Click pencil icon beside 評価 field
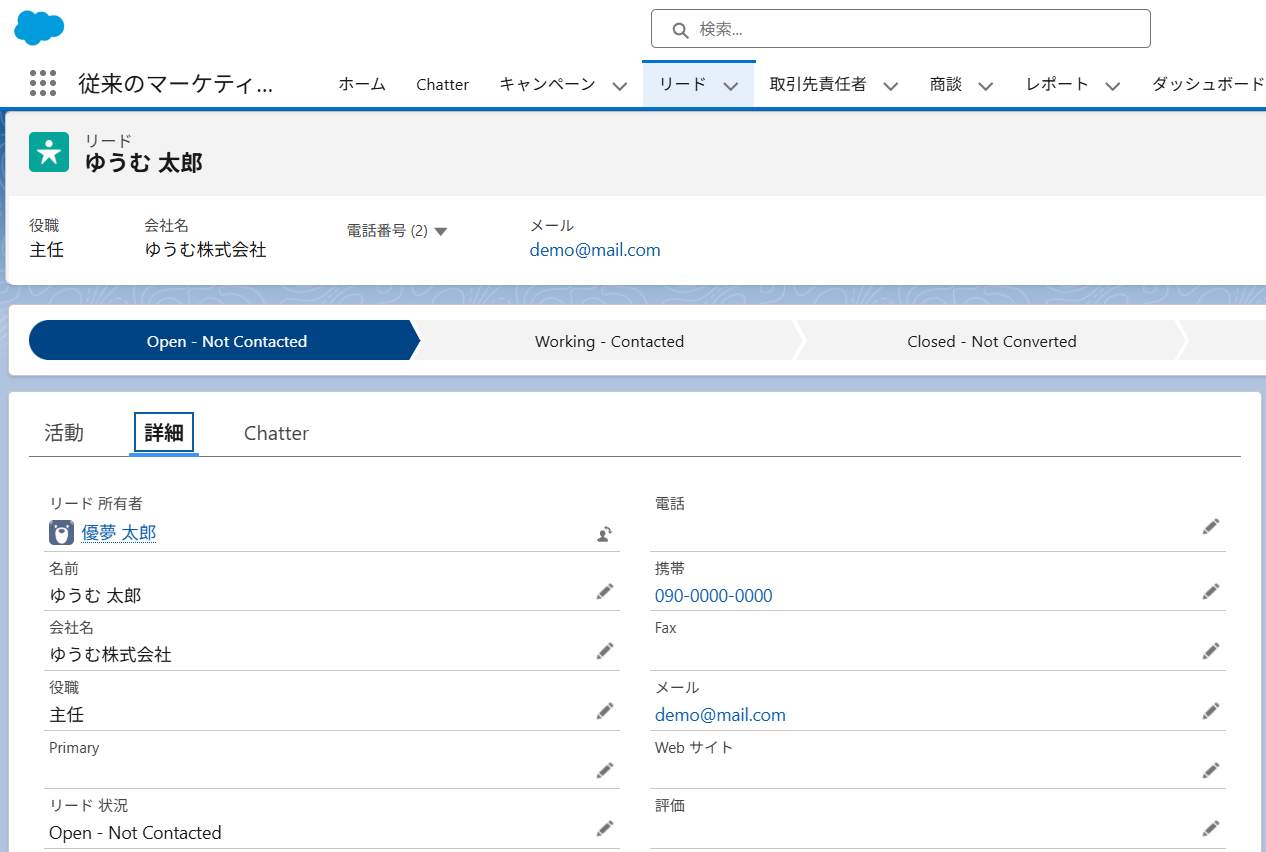1266x852 pixels. (x=1211, y=828)
